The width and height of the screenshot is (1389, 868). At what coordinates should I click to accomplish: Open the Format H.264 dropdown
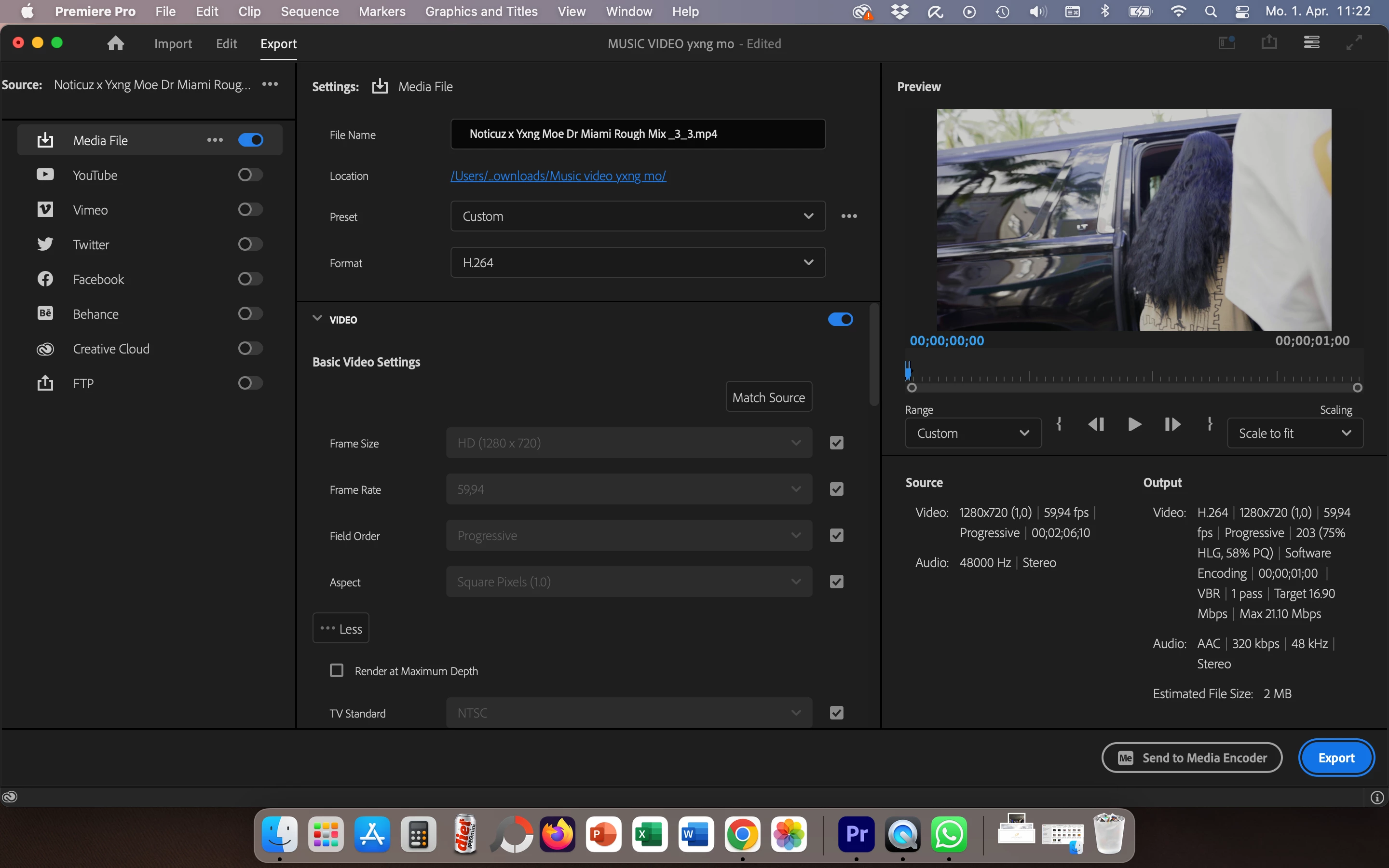click(x=638, y=262)
